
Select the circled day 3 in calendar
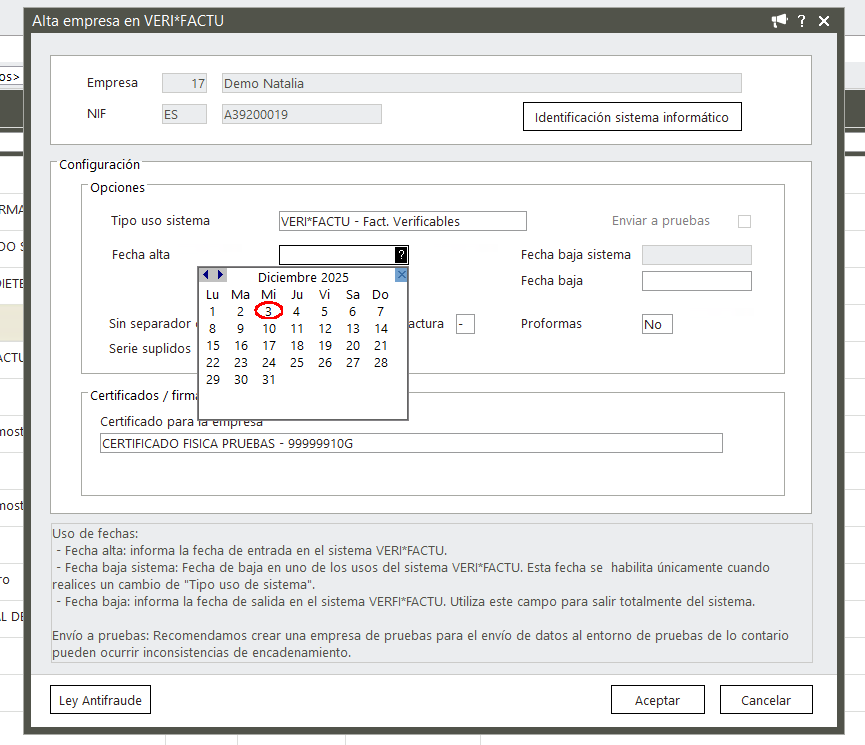[268, 311]
